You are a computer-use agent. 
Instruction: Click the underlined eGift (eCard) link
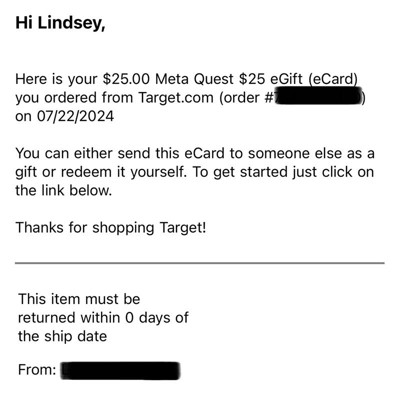coord(314,79)
